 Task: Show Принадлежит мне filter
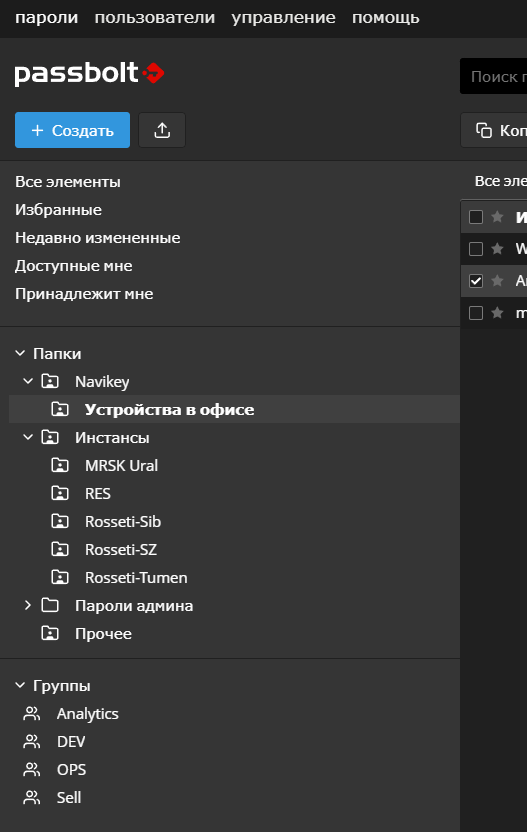(x=84, y=294)
